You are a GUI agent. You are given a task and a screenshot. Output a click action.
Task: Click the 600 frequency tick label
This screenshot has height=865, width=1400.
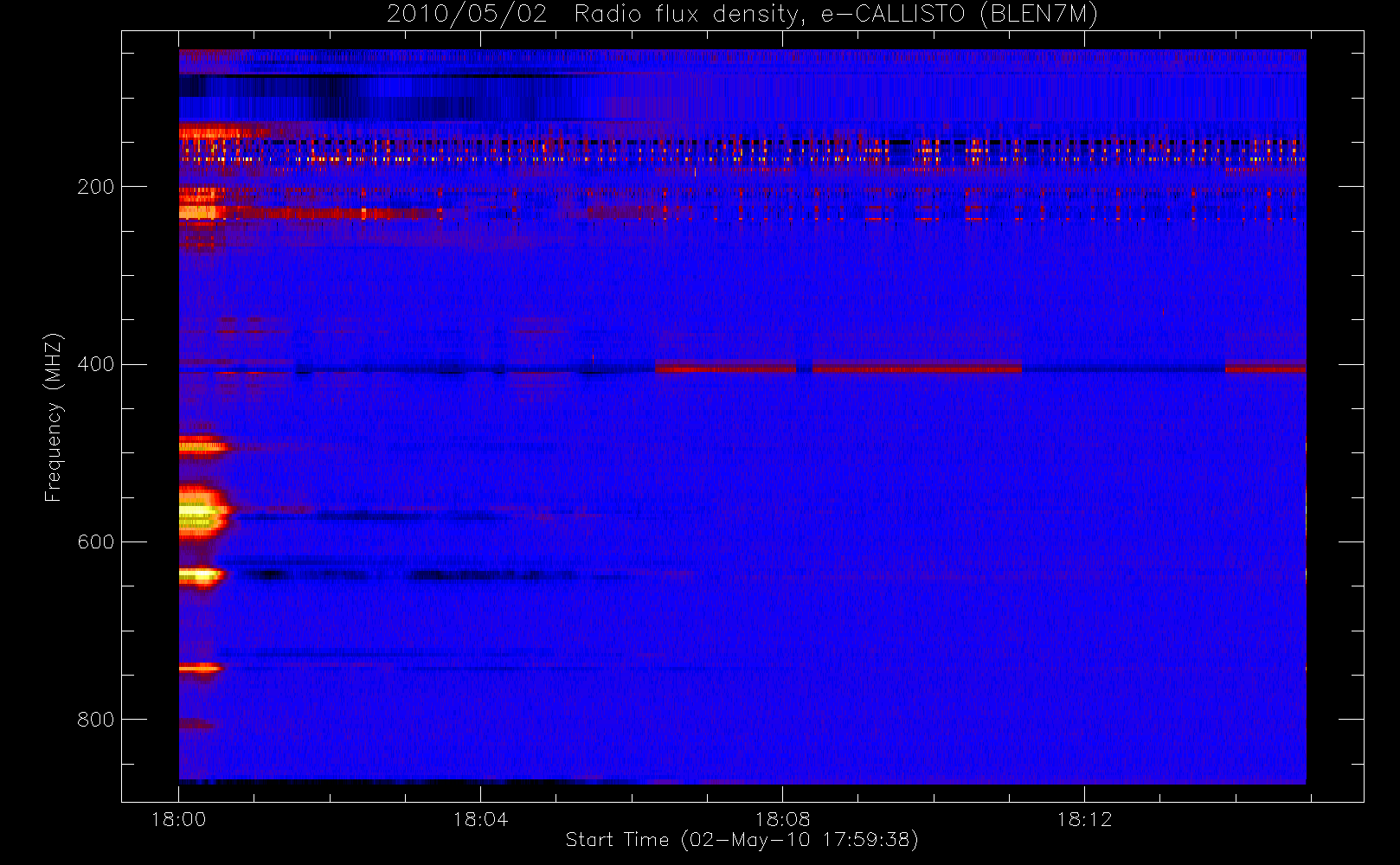tap(95, 542)
